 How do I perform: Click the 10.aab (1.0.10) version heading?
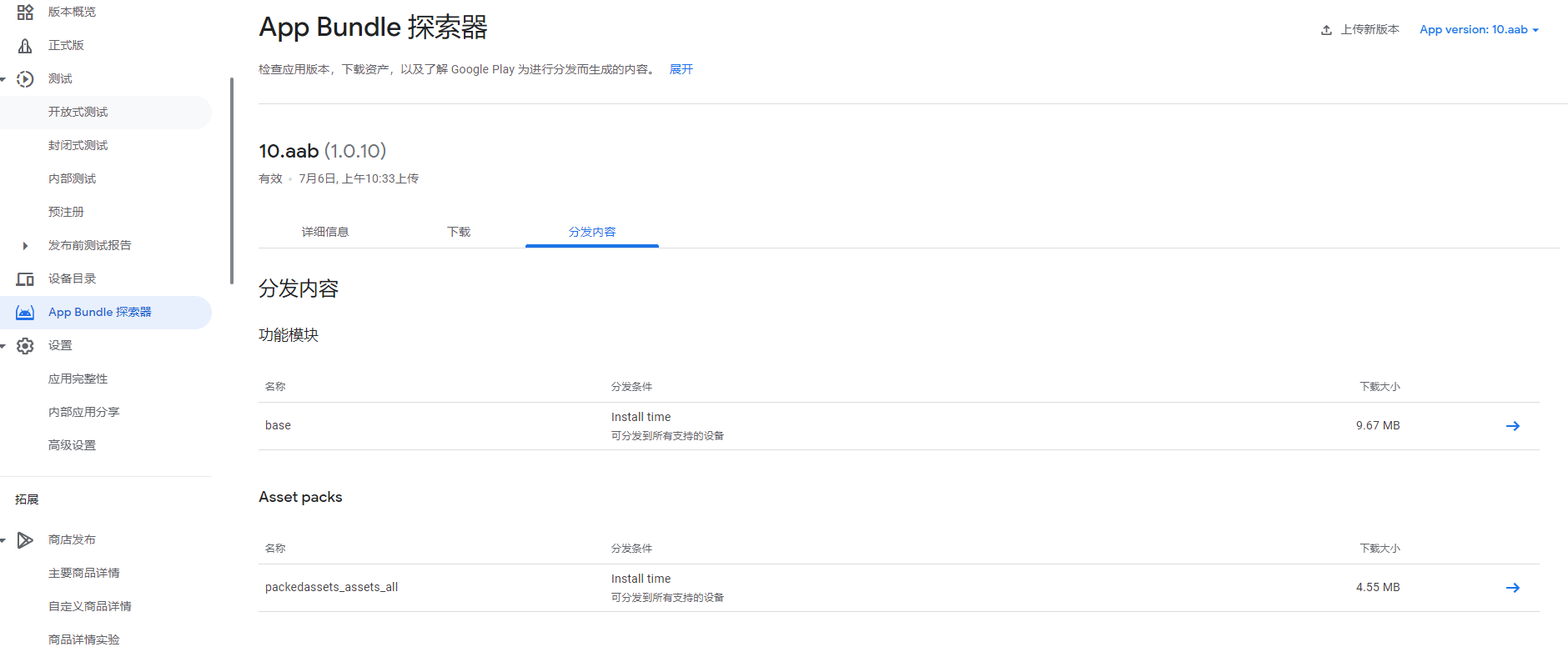click(x=323, y=151)
